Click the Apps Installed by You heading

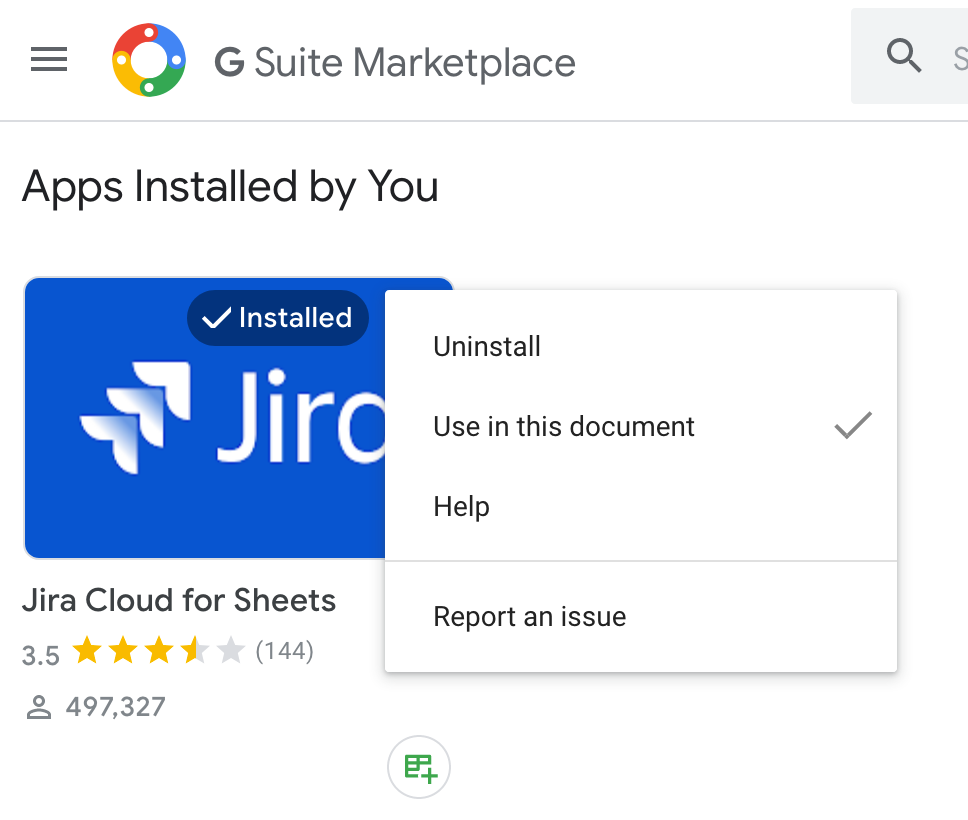click(230, 187)
